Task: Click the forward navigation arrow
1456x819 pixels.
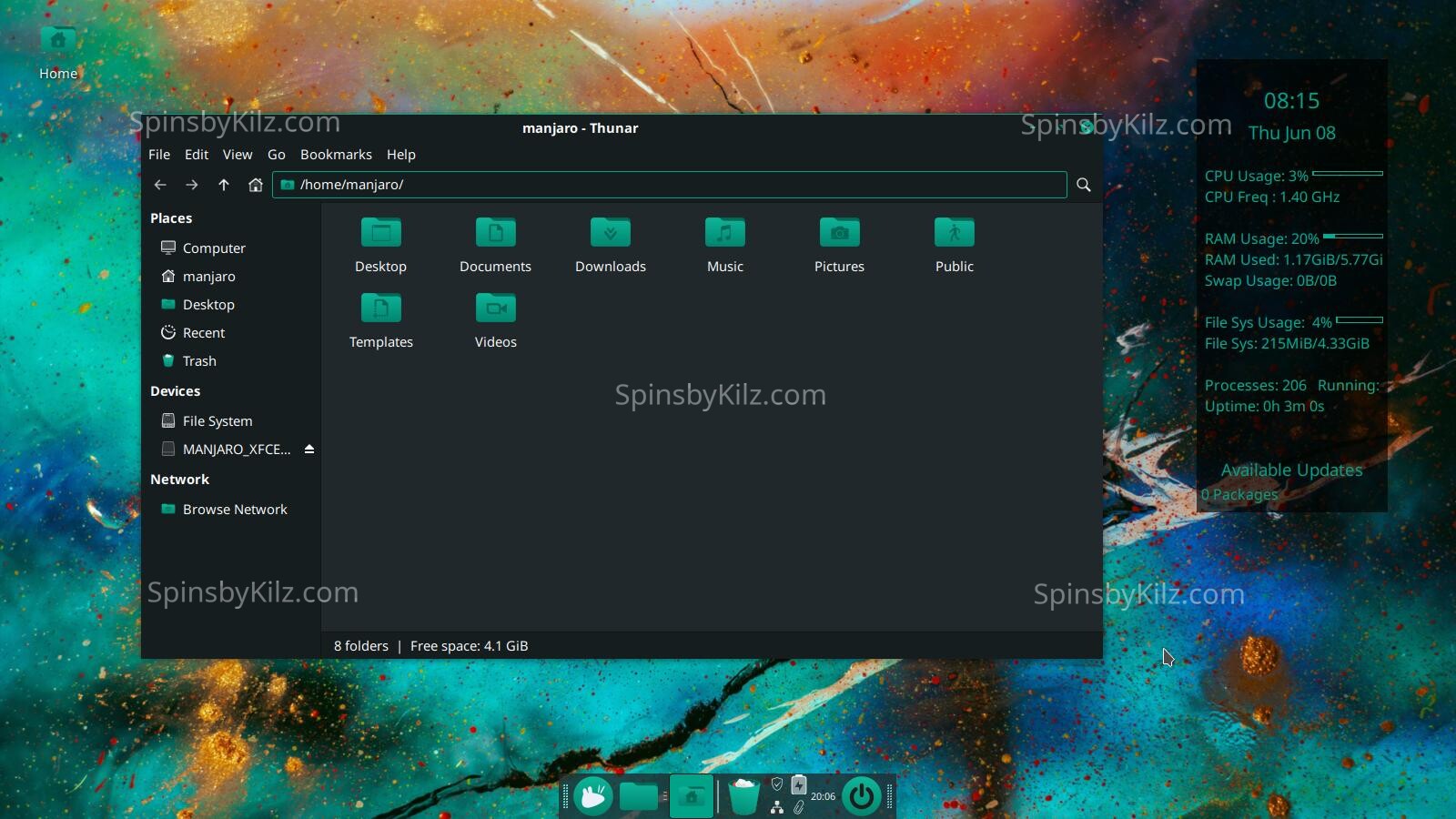Action: point(192,185)
